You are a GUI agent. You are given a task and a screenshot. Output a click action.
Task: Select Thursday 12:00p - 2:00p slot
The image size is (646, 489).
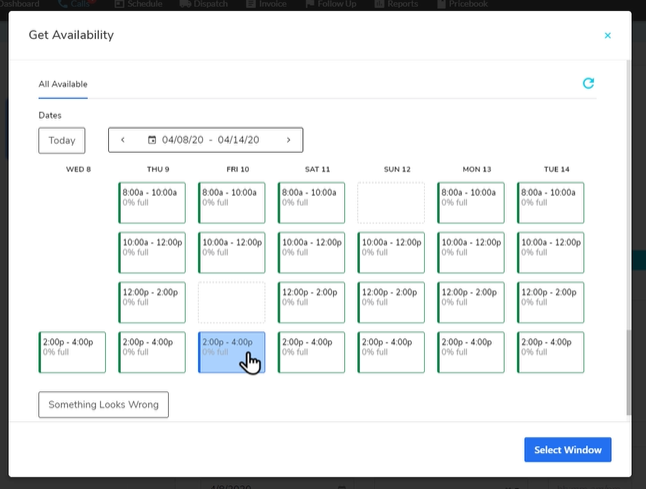point(152,302)
